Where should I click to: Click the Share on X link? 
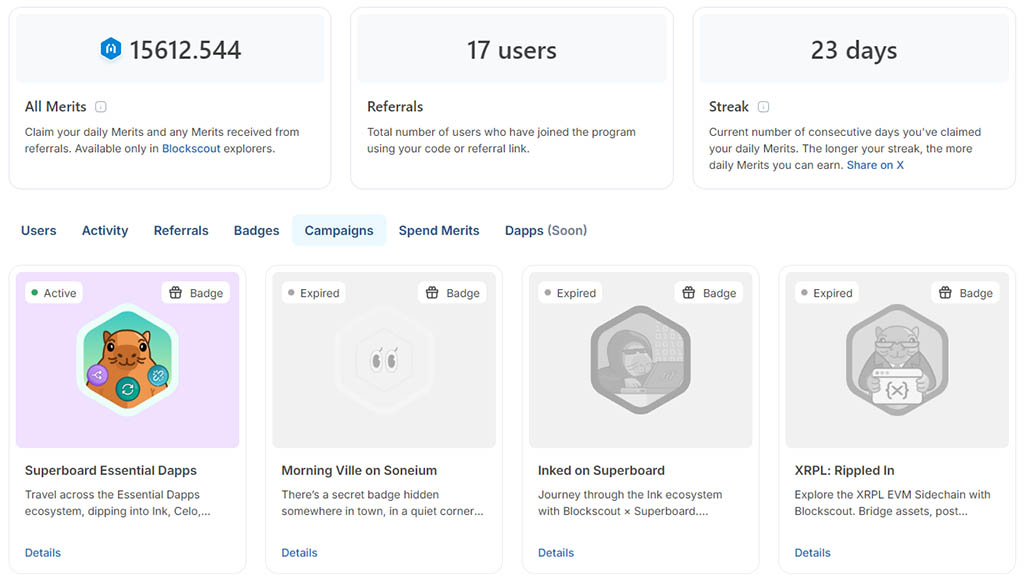[875, 165]
